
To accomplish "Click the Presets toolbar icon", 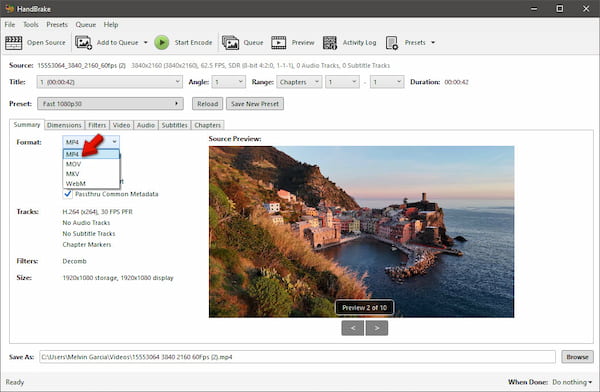I will pyautogui.click(x=392, y=42).
